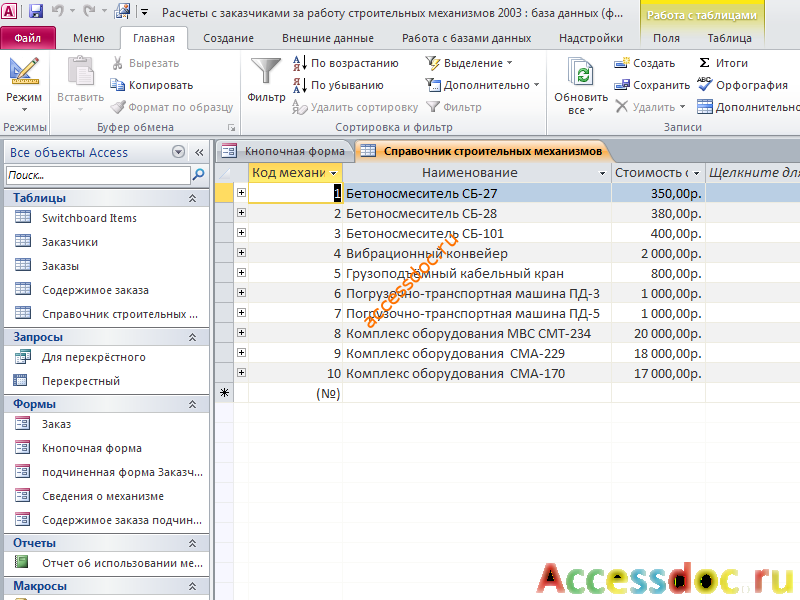Open the Заказчики table
This screenshot has height=600, width=800.
(70, 242)
